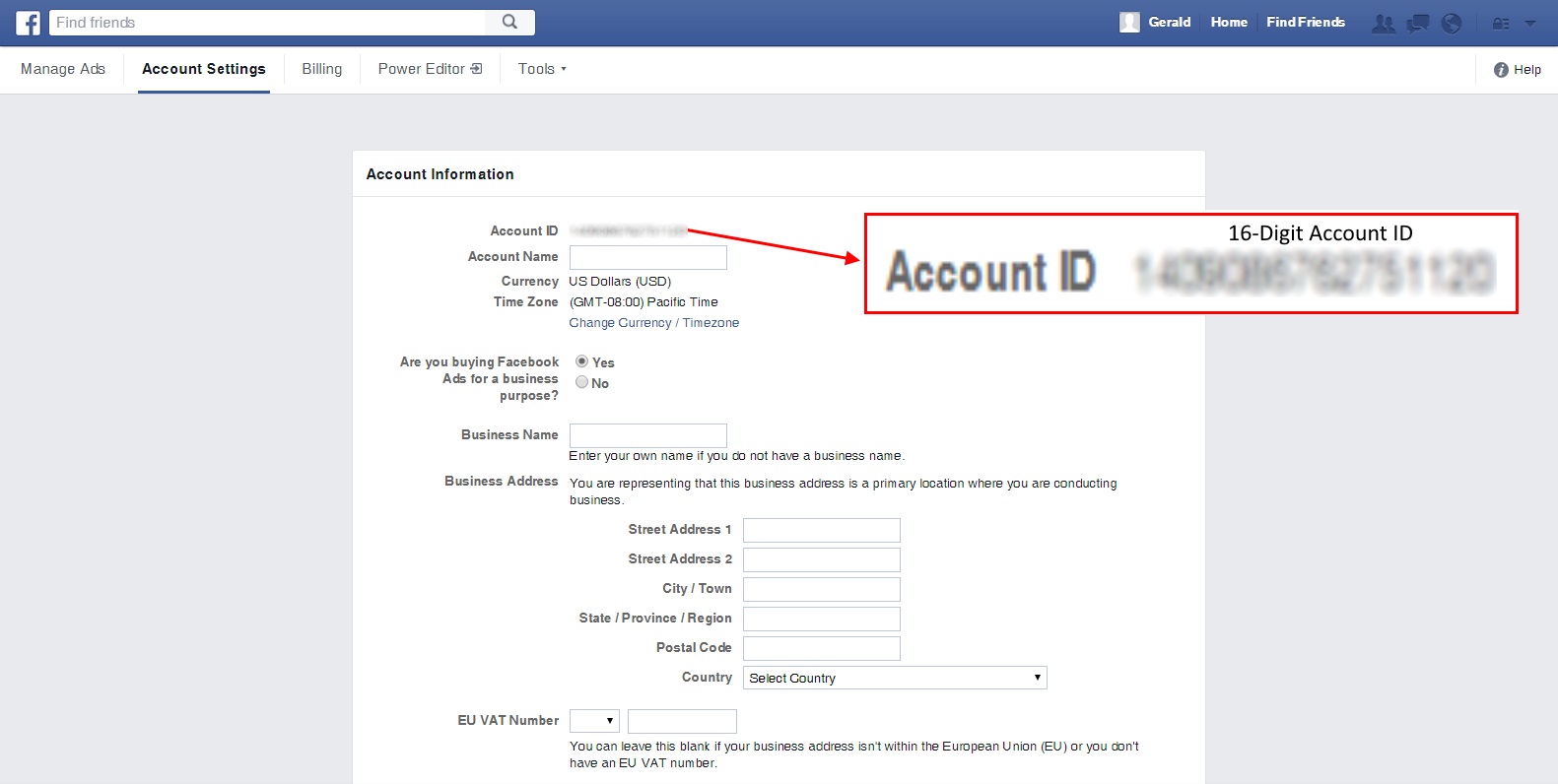Click Find Friends link
1558x784 pixels.
coord(1306,22)
